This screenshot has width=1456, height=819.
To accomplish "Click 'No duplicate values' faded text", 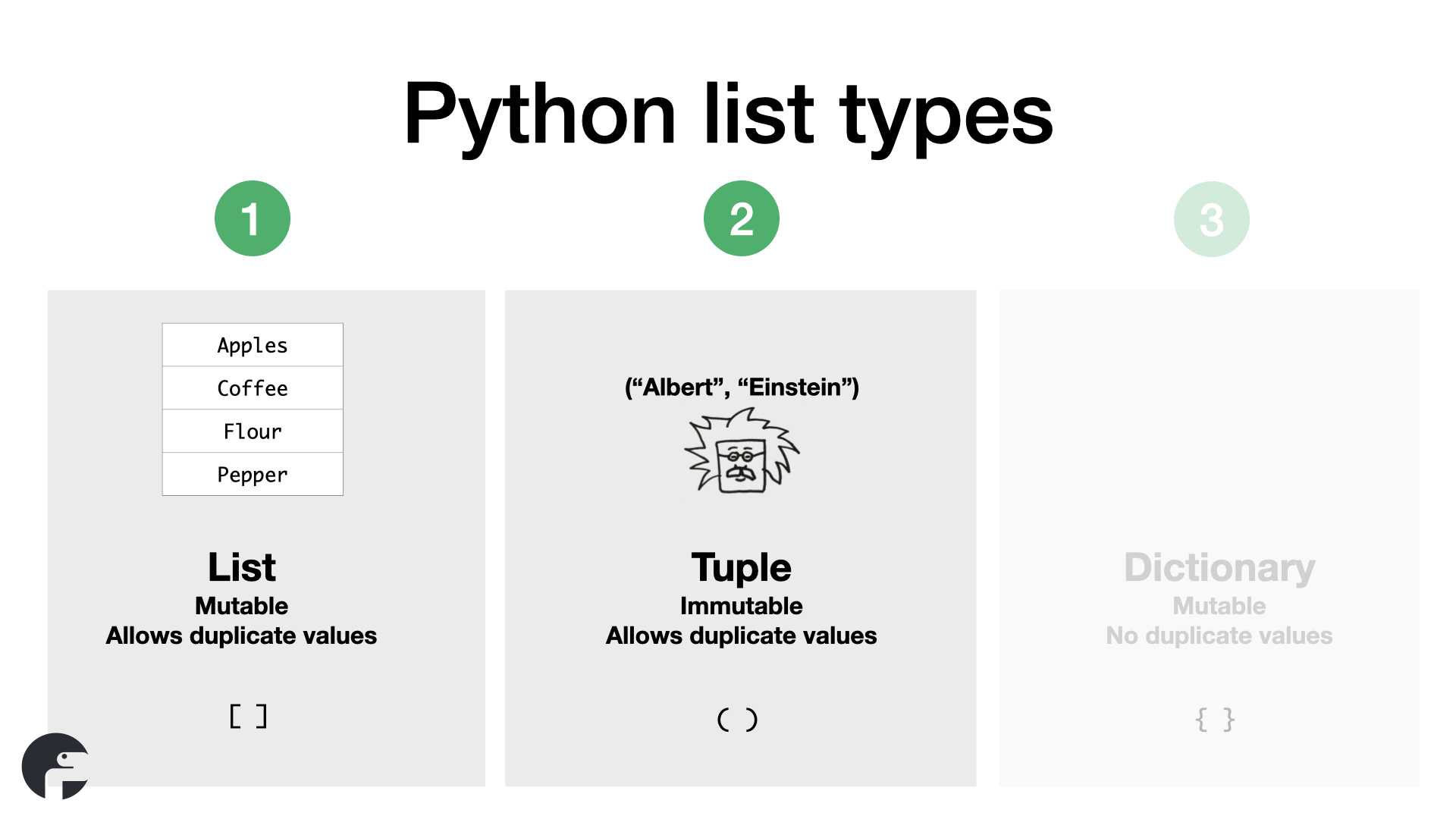I will point(1219,635).
